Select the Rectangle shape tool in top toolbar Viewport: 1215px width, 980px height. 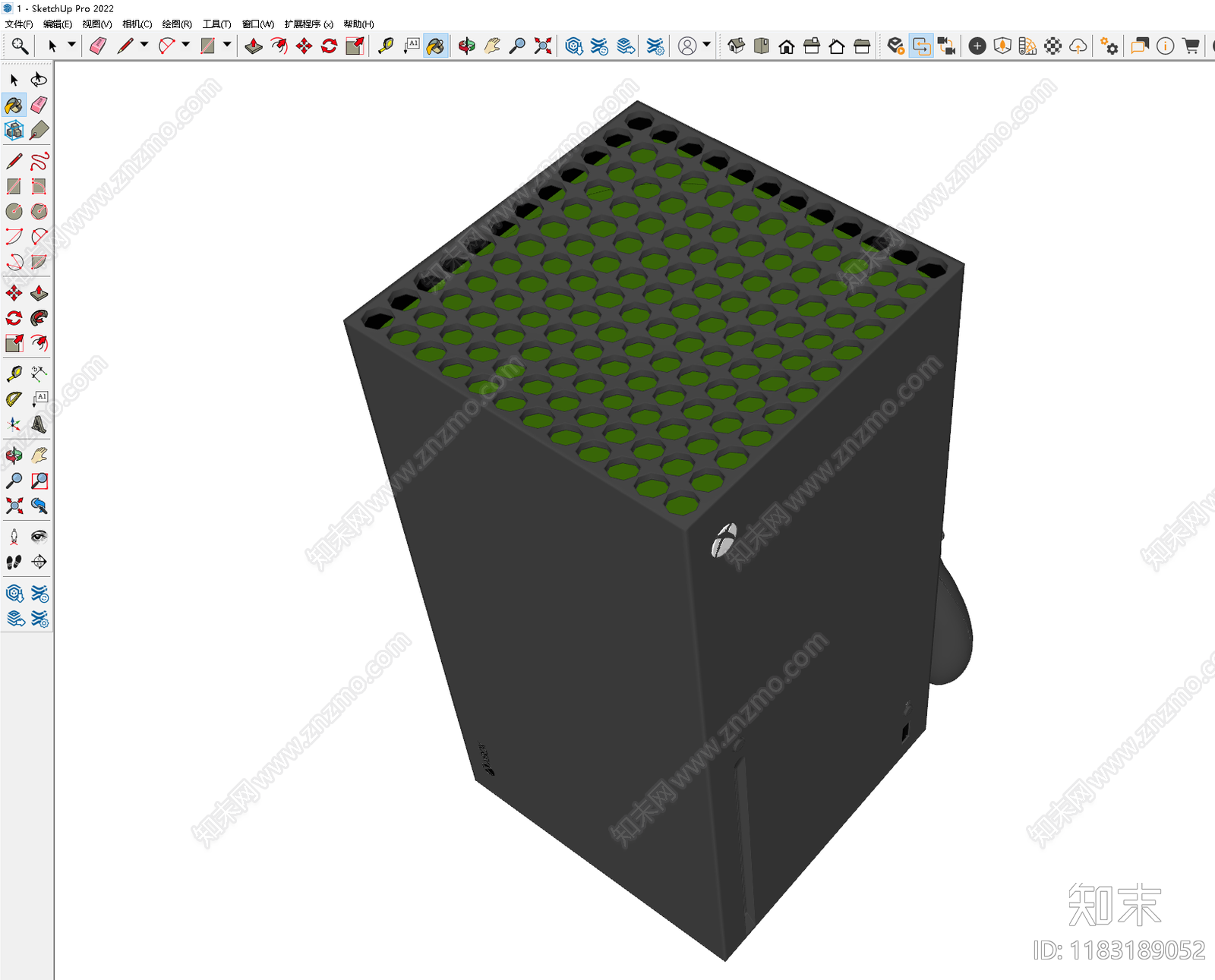click(x=207, y=46)
